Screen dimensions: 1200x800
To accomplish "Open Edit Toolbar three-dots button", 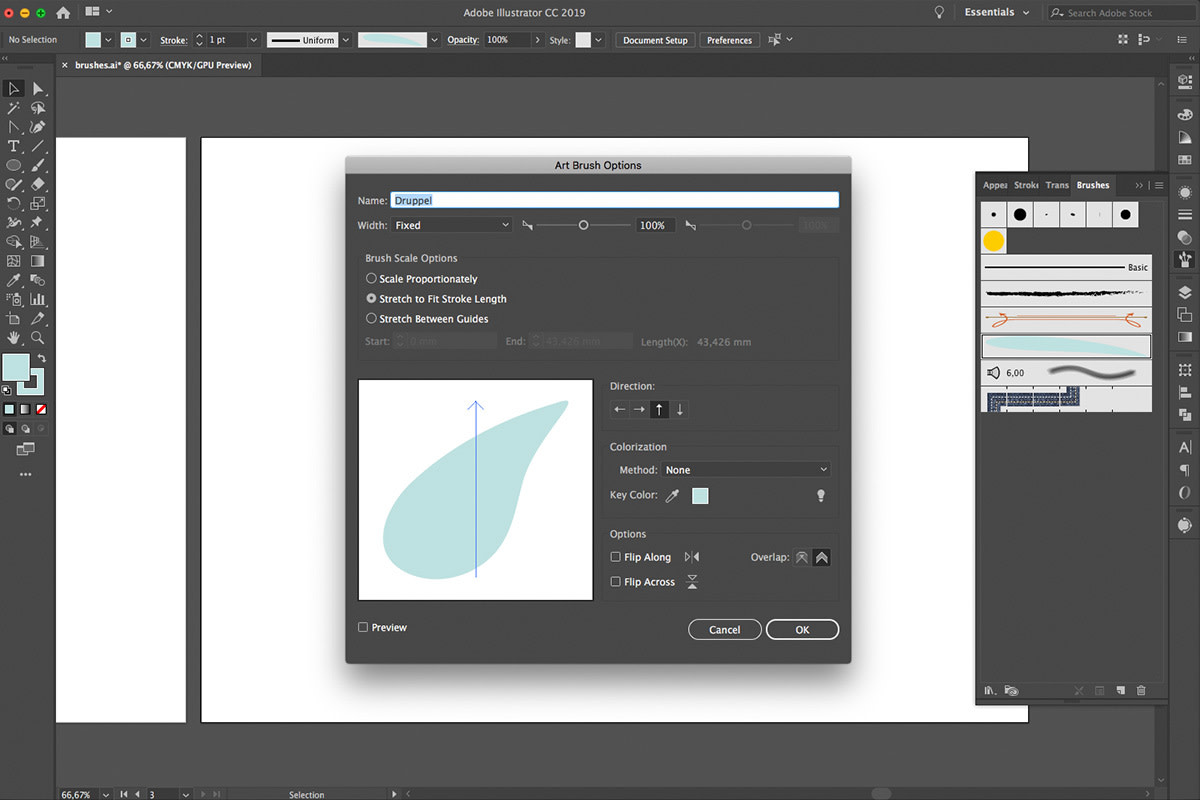I will (26, 474).
